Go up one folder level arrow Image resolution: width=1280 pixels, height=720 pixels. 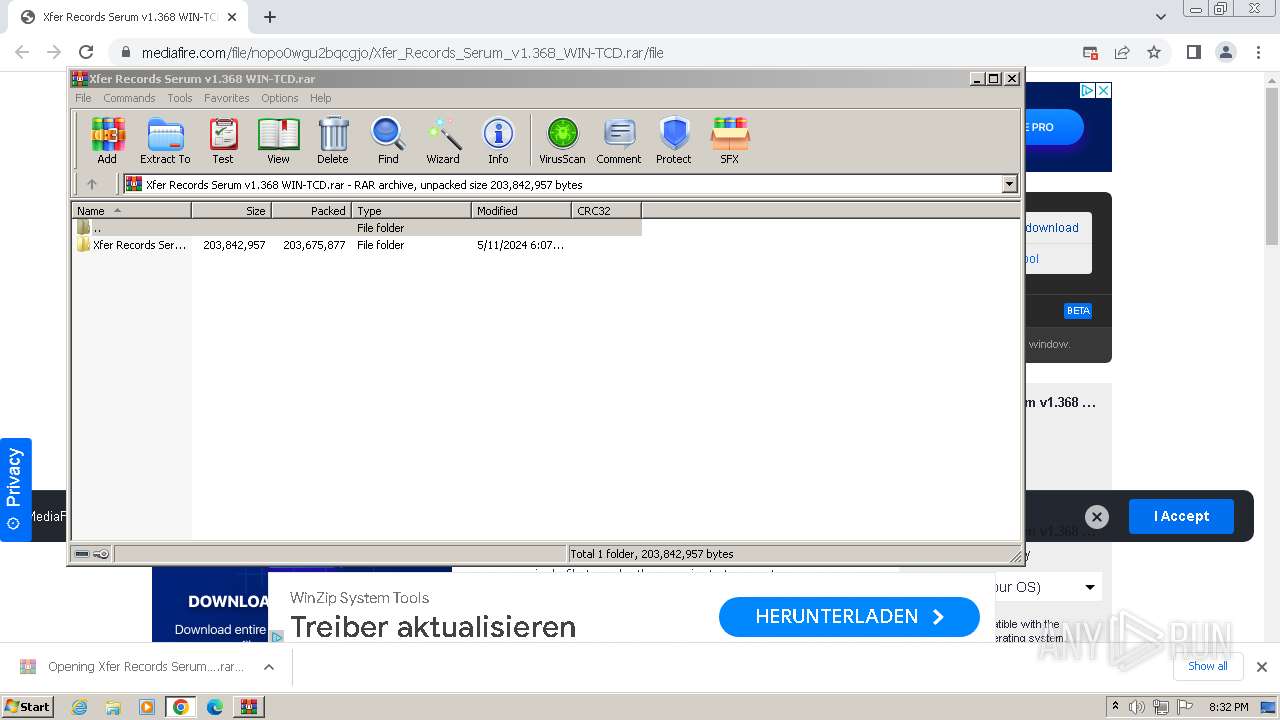(92, 184)
